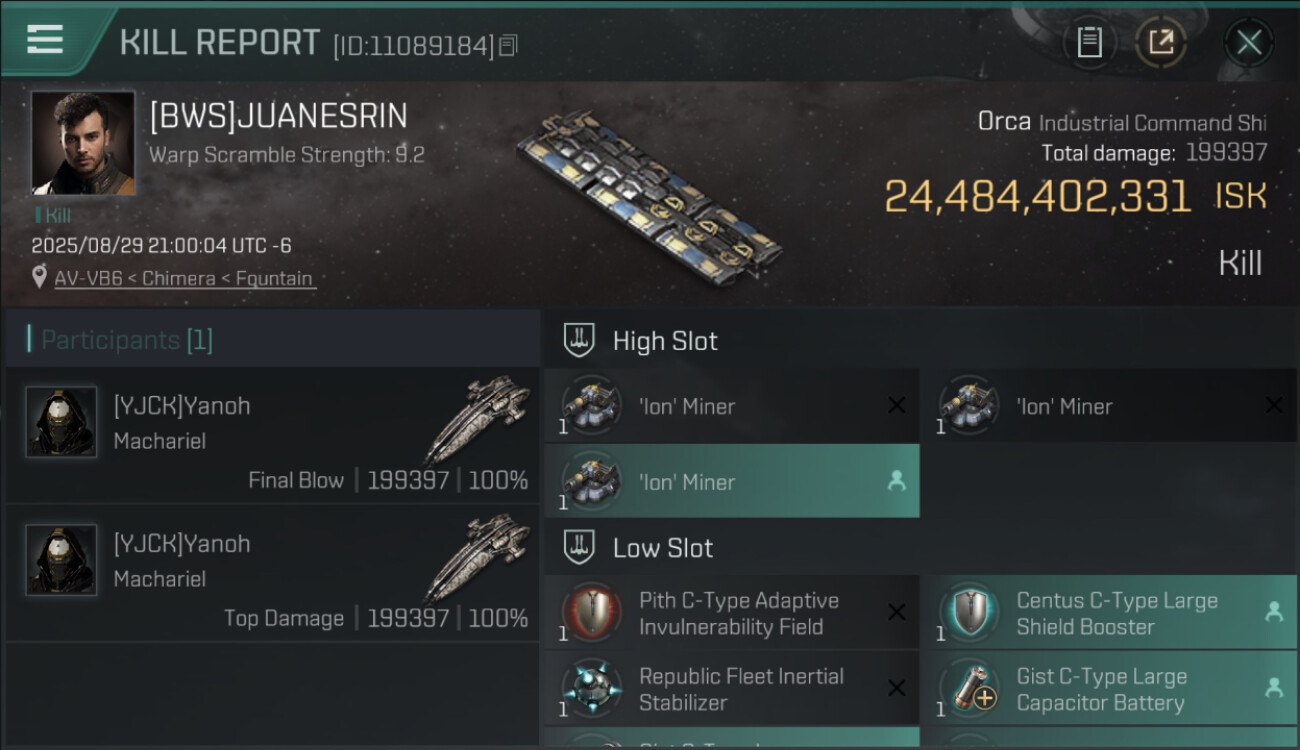Open AV-VB6 Chimera Fountain location link
The width and height of the screenshot is (1300, 750).
pos(183,279)
